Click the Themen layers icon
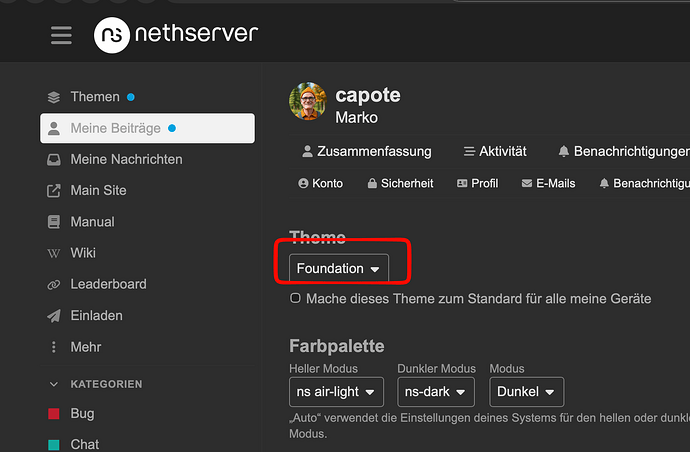The height and width of the screenshot is (452, 690). (54, 97)
